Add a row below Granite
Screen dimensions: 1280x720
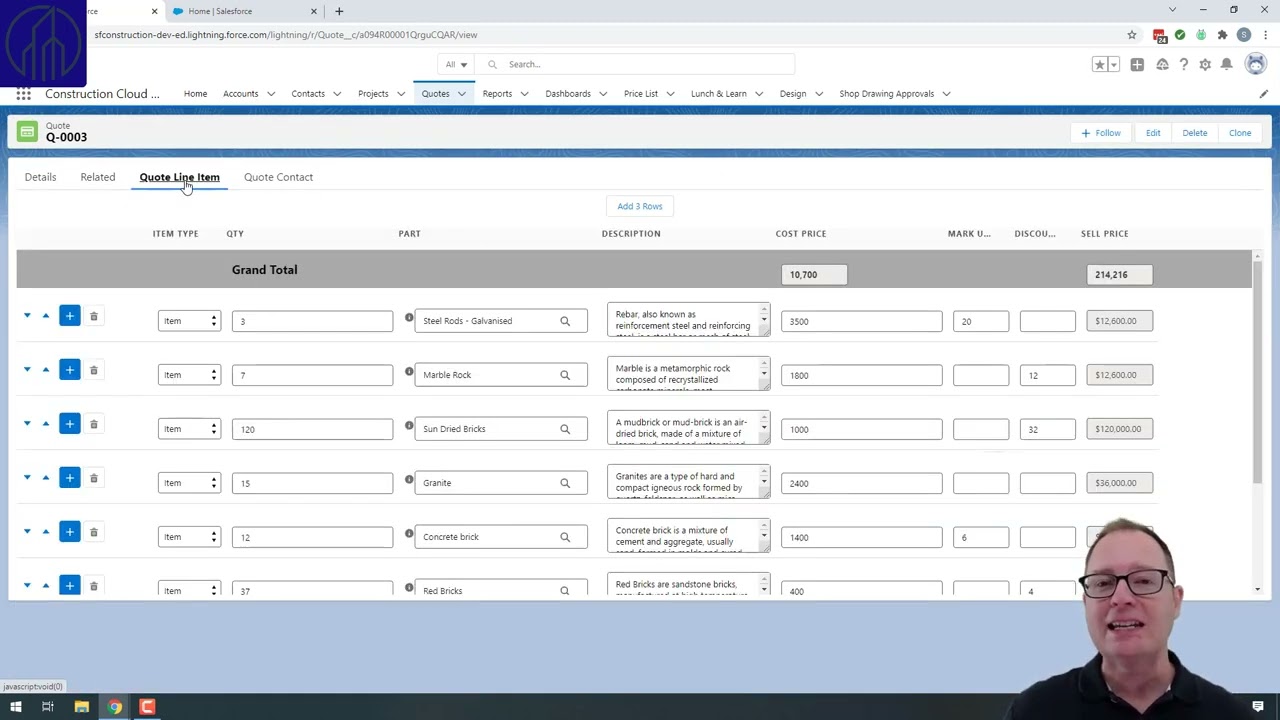click(x=69, y=478)
